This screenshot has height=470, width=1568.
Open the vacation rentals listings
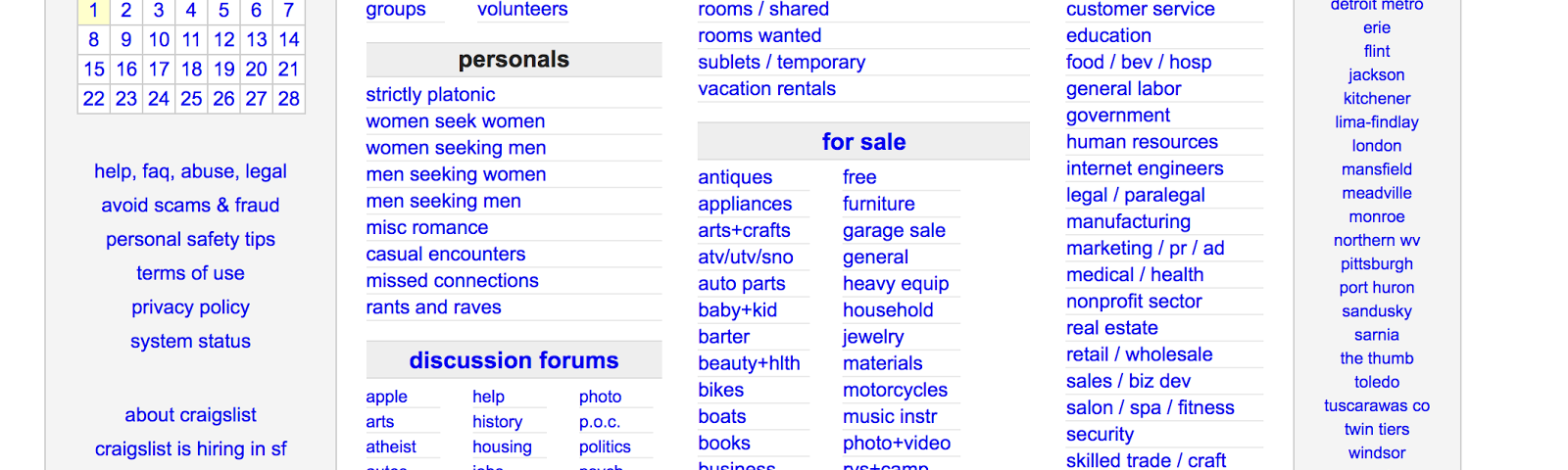tap(766, 88)
